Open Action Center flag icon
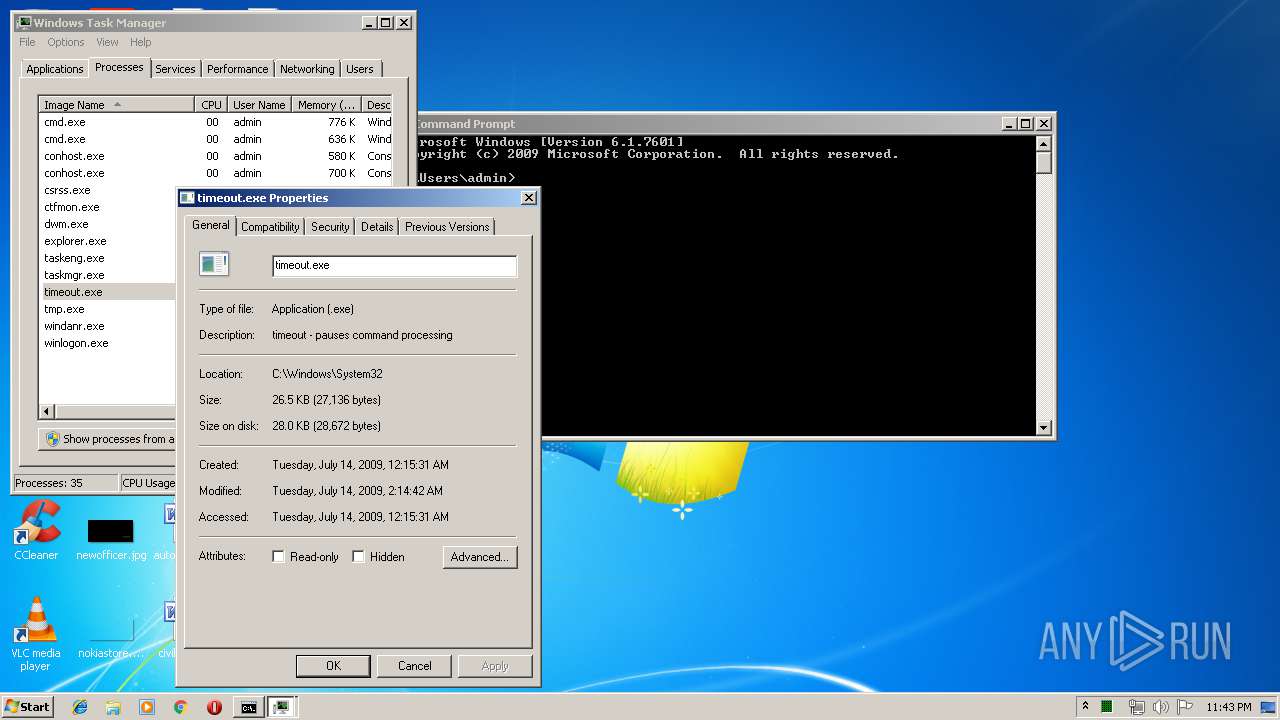The height and width of the screenshot is (720, 1280). click(1185, 707)
